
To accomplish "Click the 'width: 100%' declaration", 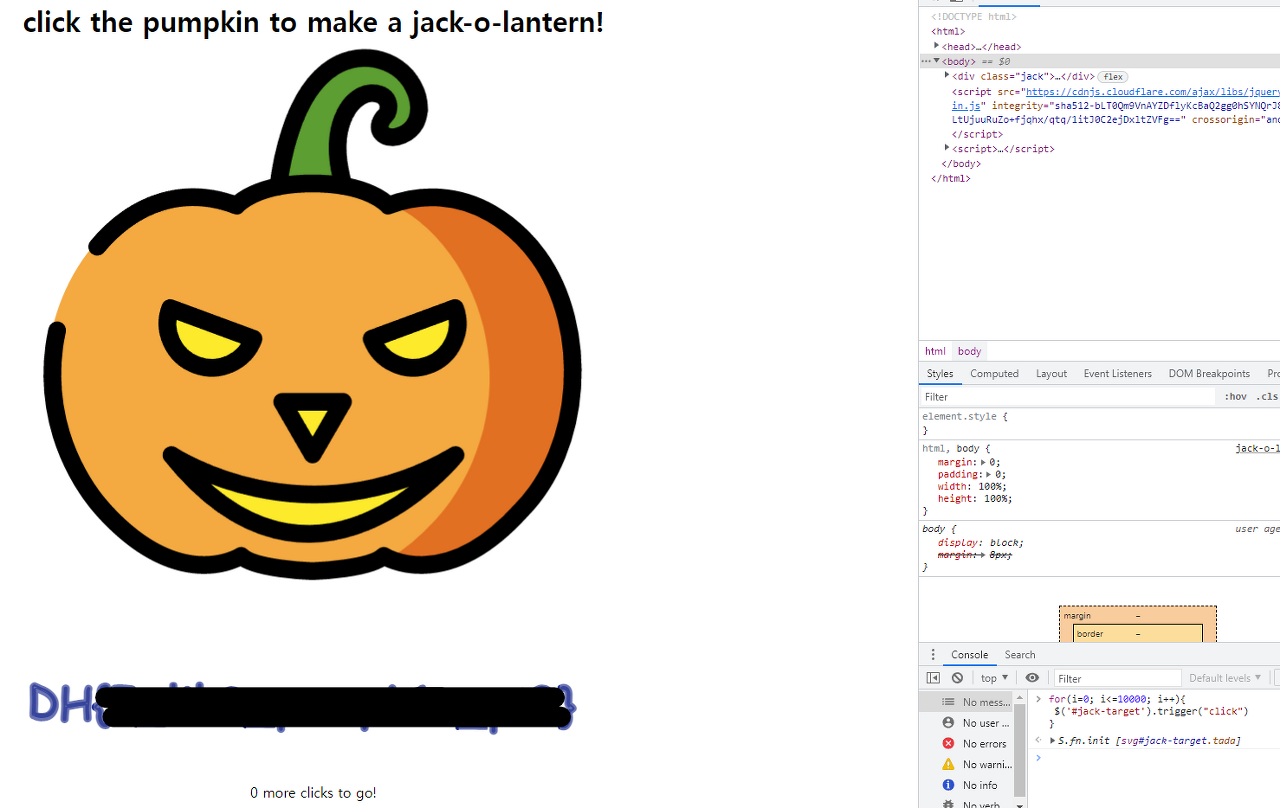I will point(972,486).
